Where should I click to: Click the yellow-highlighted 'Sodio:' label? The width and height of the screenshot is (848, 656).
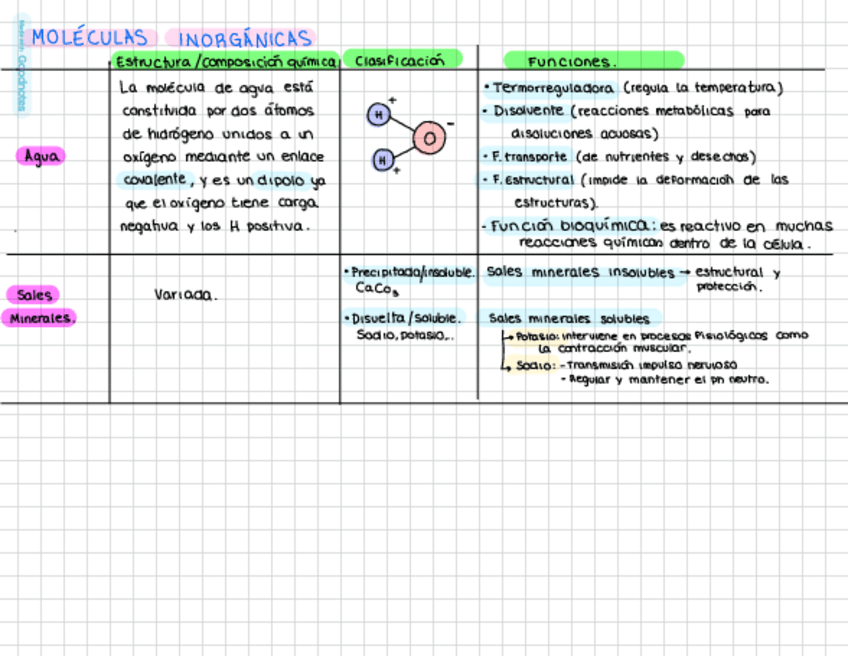pos(534,366)
